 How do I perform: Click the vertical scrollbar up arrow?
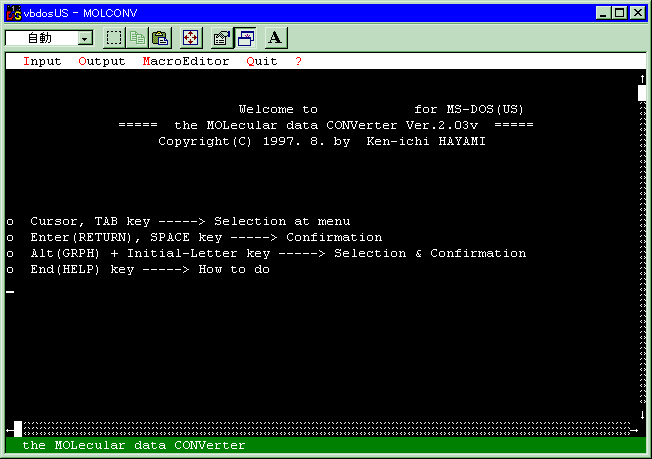click(642, 79)
